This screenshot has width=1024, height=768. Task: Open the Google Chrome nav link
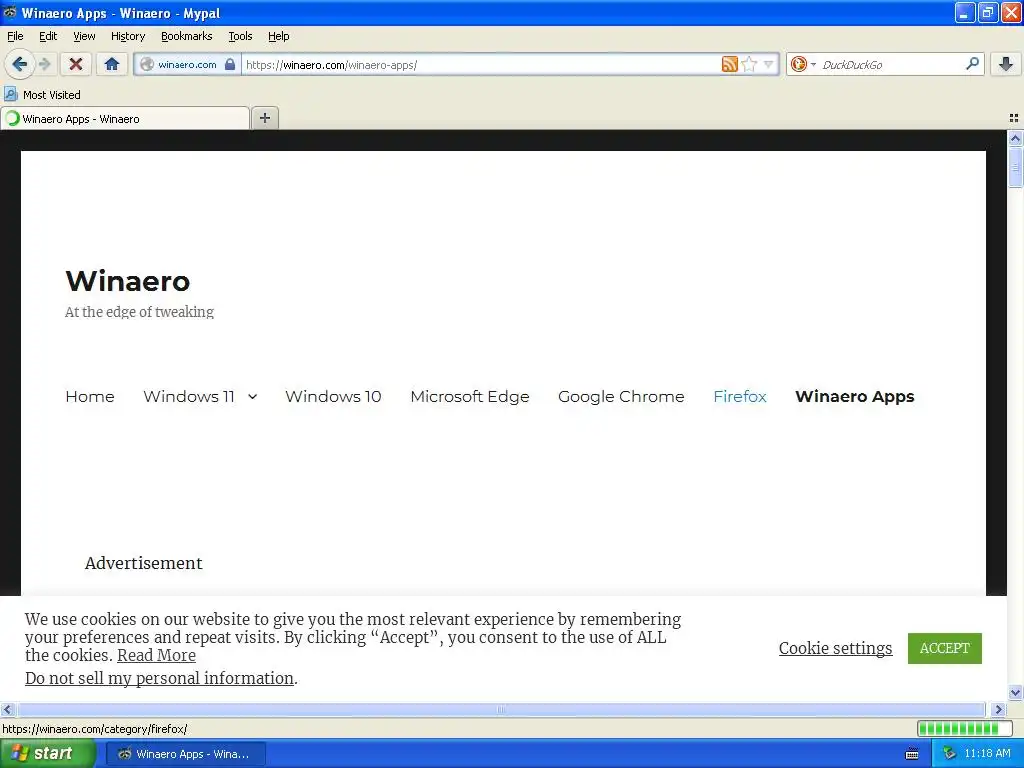pyautogui.click(x=621, y=396)
